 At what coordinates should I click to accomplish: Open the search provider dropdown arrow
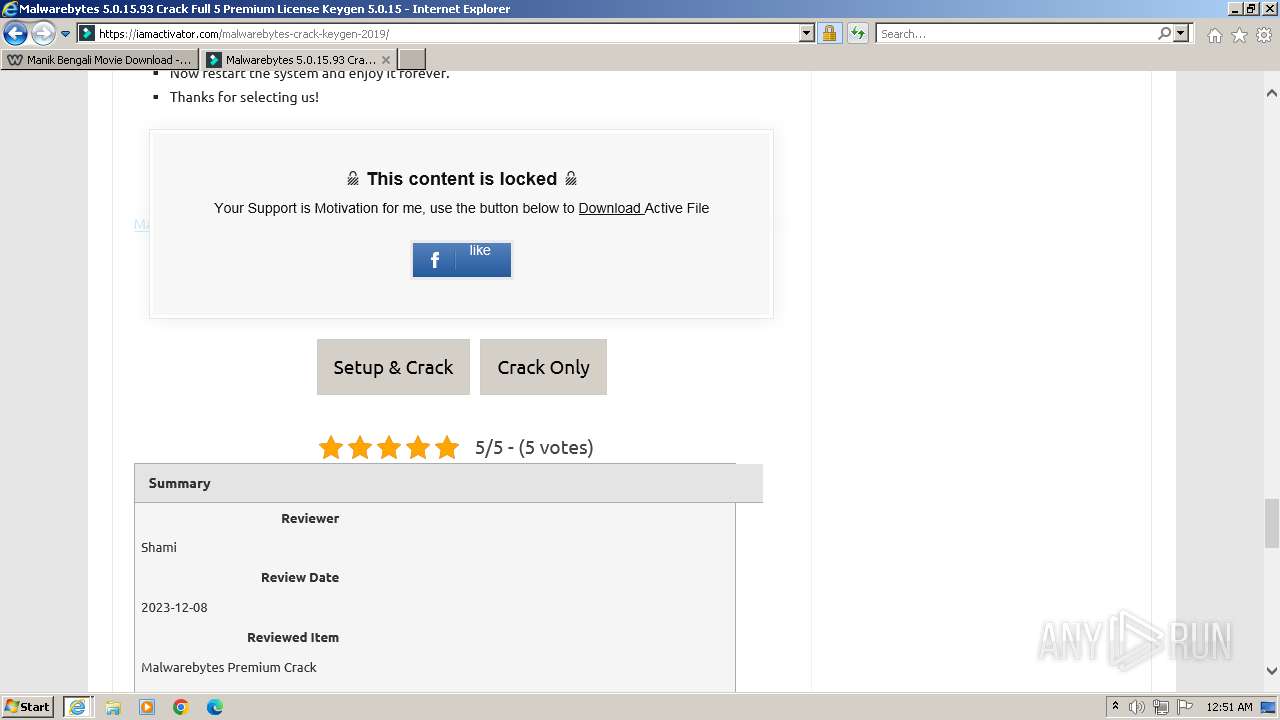tap(1181, 33)
